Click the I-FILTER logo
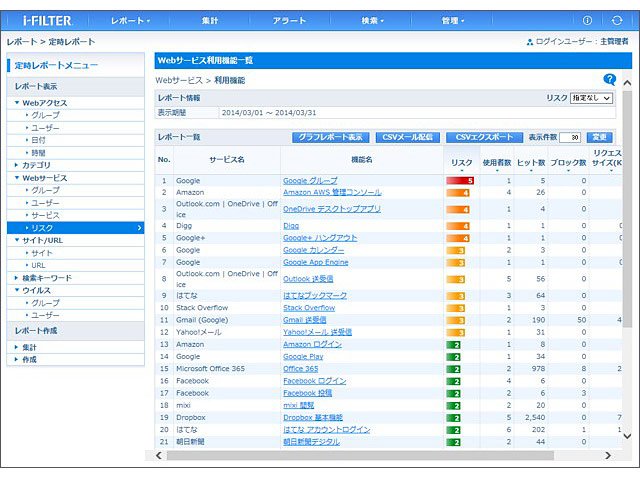The width and height of the screenshot is (640, 500). [47, 20]
